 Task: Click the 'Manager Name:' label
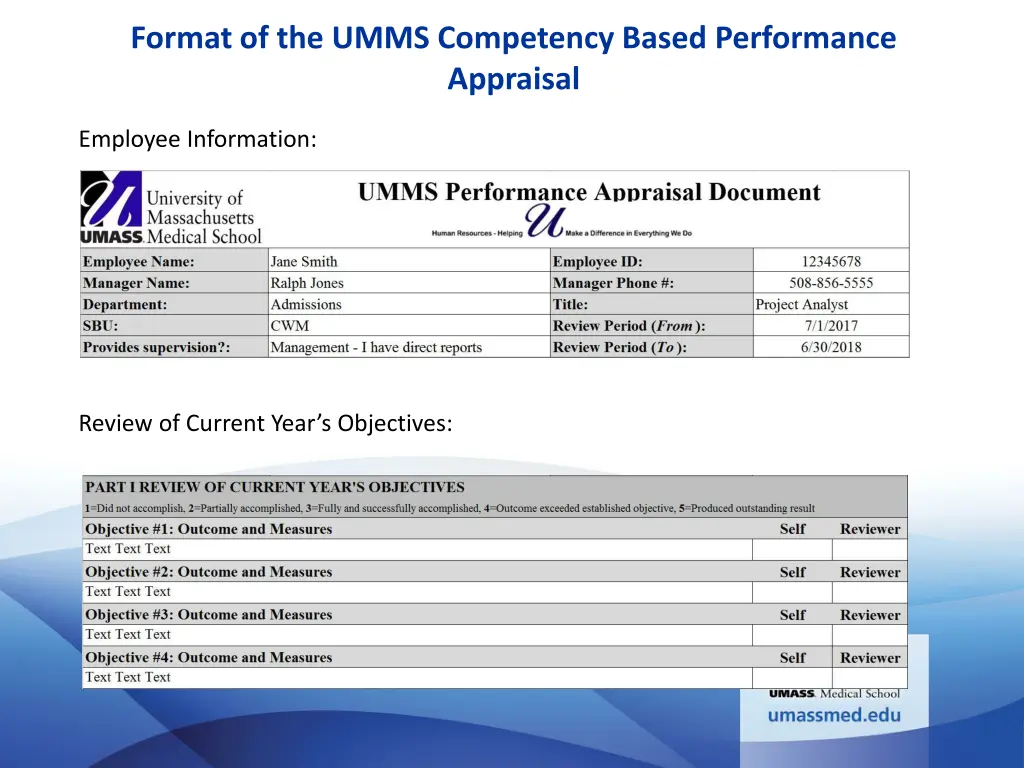click(x=136, y=283)
